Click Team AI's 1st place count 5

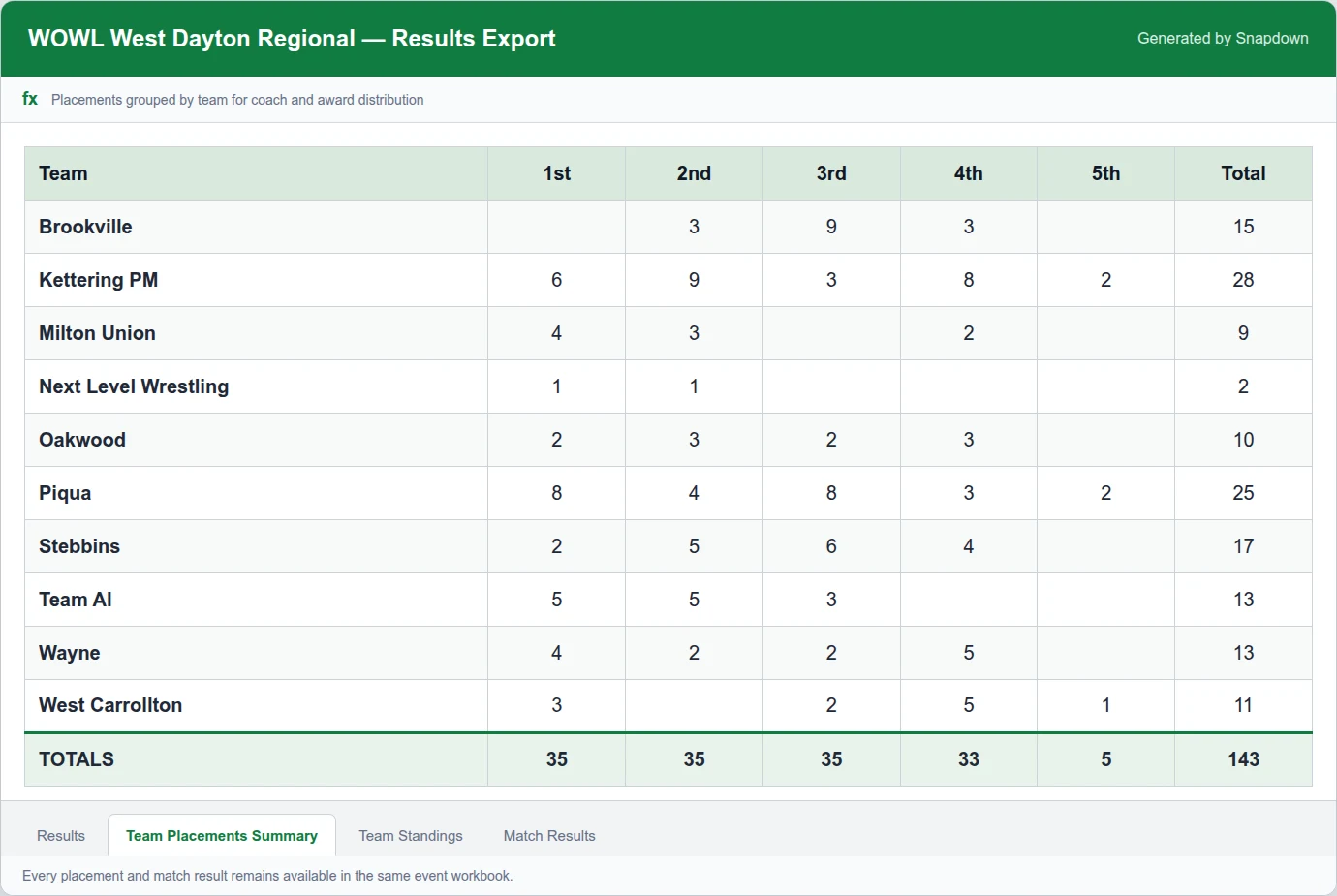(557, 600)
